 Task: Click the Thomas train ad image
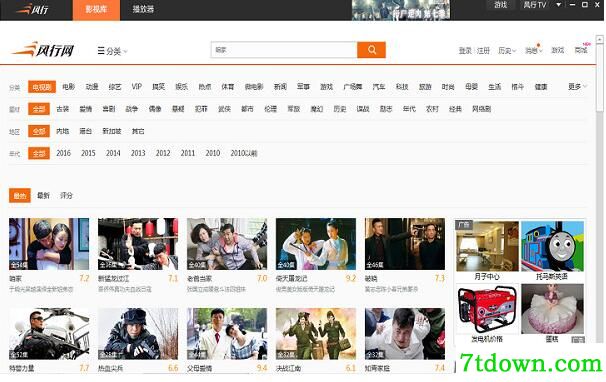click(x=552, y=246)
